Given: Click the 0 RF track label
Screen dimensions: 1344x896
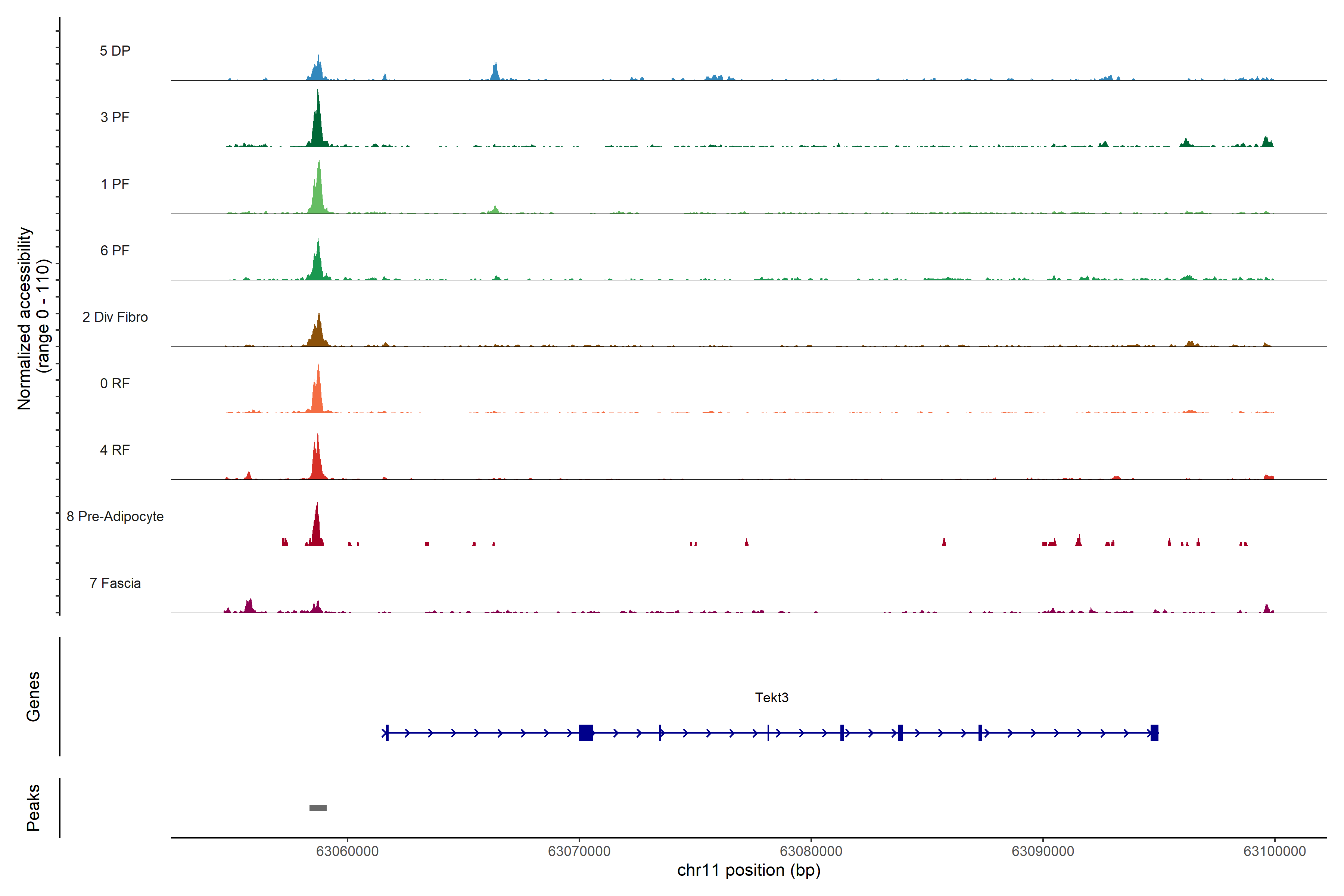Looking at the screenshot, I should (x=115, y=383).
